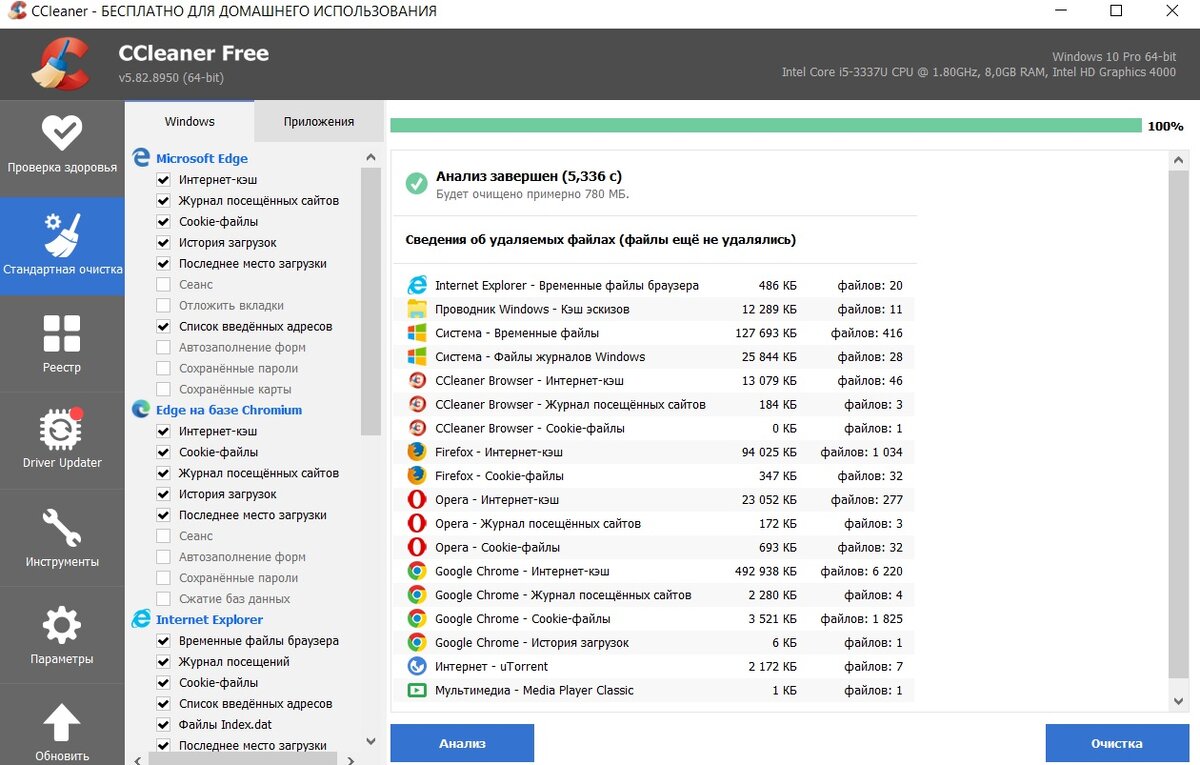The width and height of the screenshot is (1200, 765).
Task: Click Chrome icon in История загрузок row
Action: [x=417, y=642]
